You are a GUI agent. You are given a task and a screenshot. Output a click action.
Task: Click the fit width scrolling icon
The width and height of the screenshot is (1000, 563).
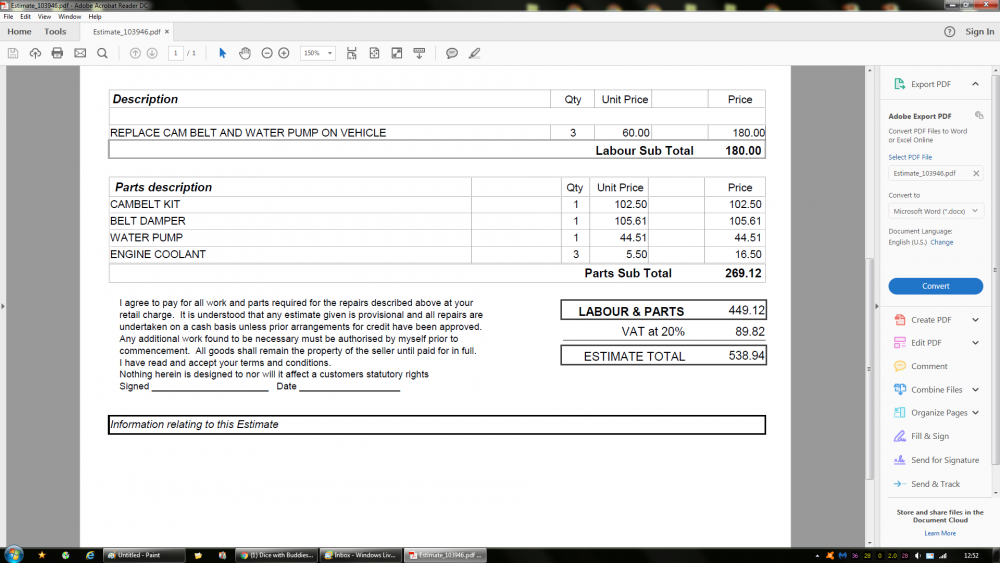351,54
